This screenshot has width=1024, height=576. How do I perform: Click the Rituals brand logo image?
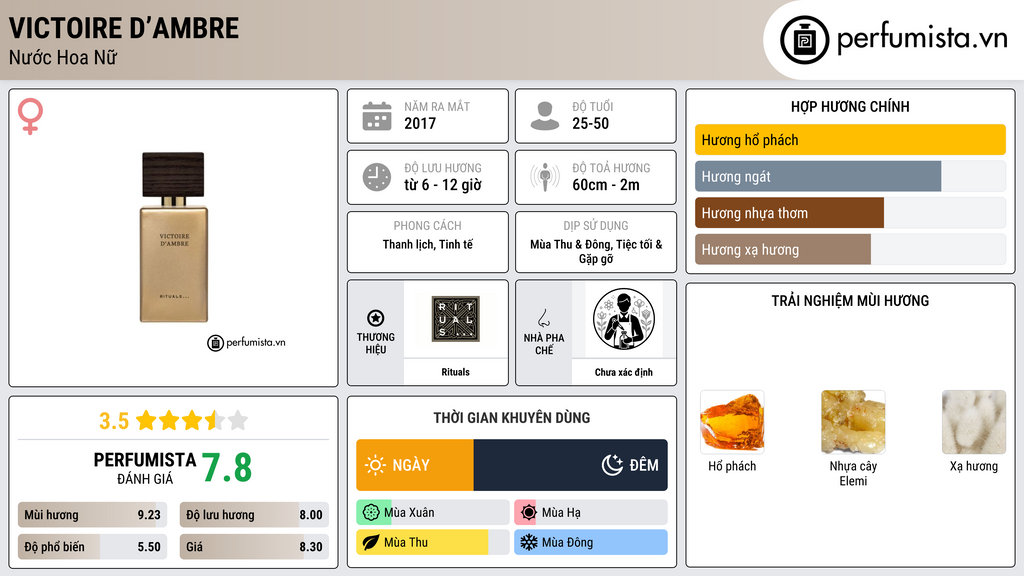click(x=455, y=319)
